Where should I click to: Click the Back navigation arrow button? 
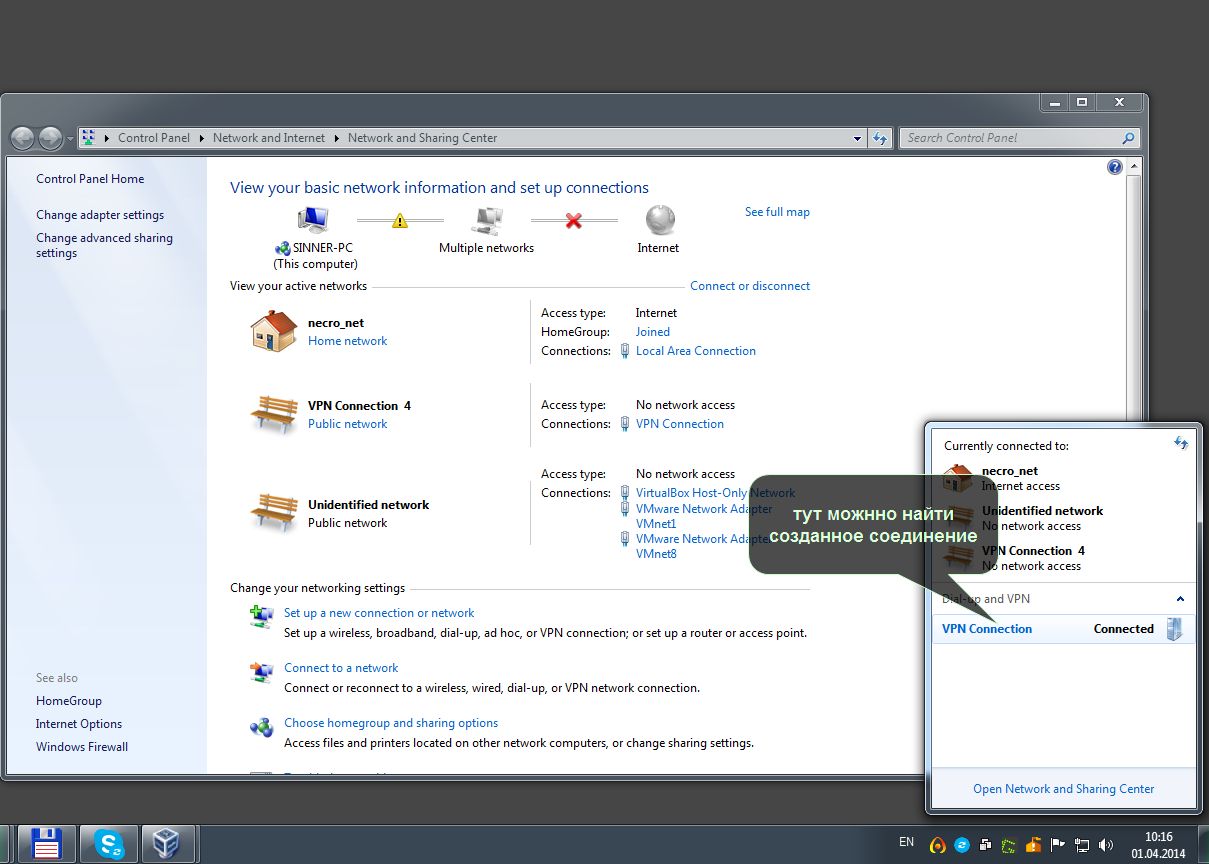[23, 138]
